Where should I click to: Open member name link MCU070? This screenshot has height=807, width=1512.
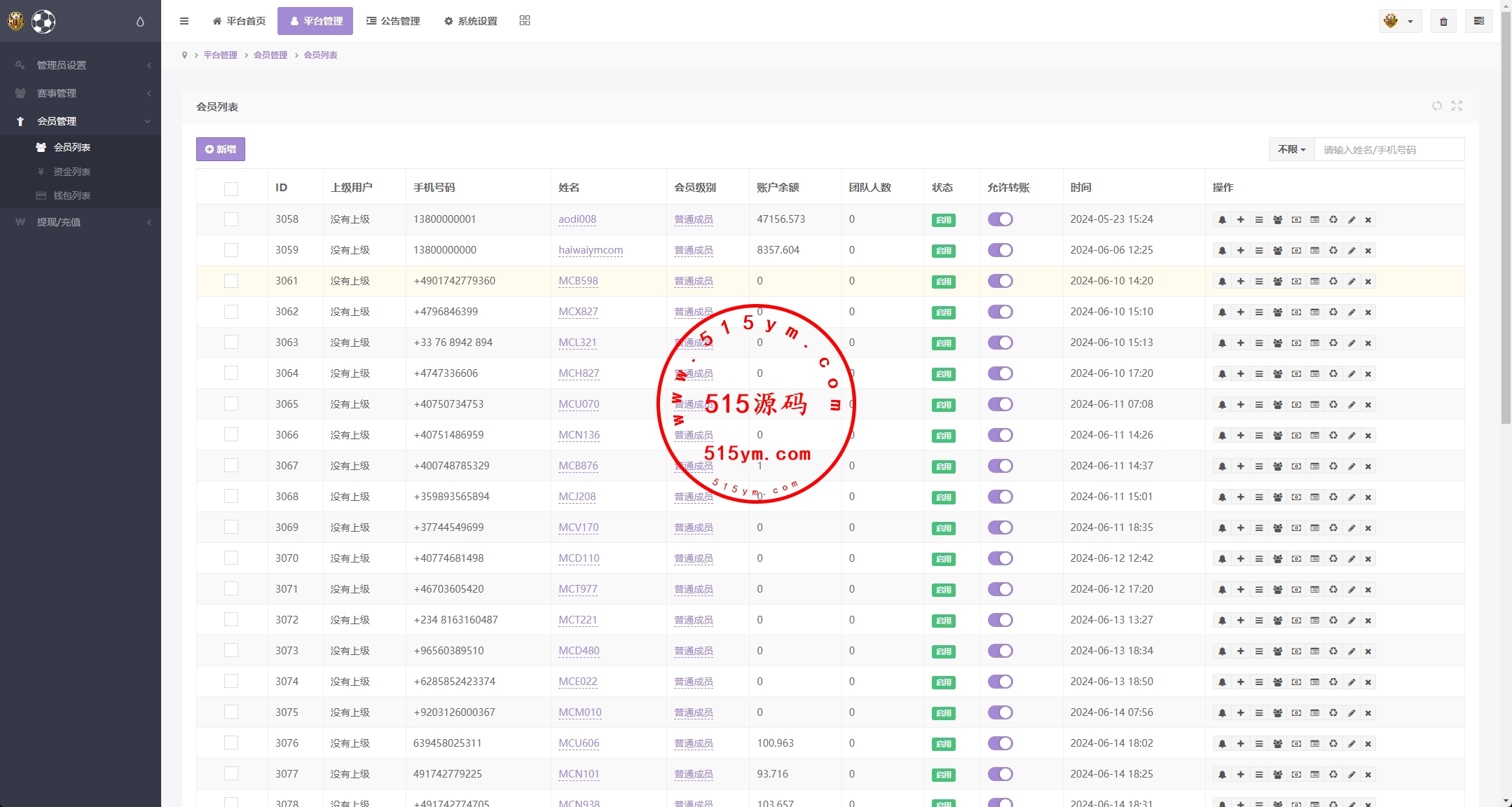click(x=579, y=404)
